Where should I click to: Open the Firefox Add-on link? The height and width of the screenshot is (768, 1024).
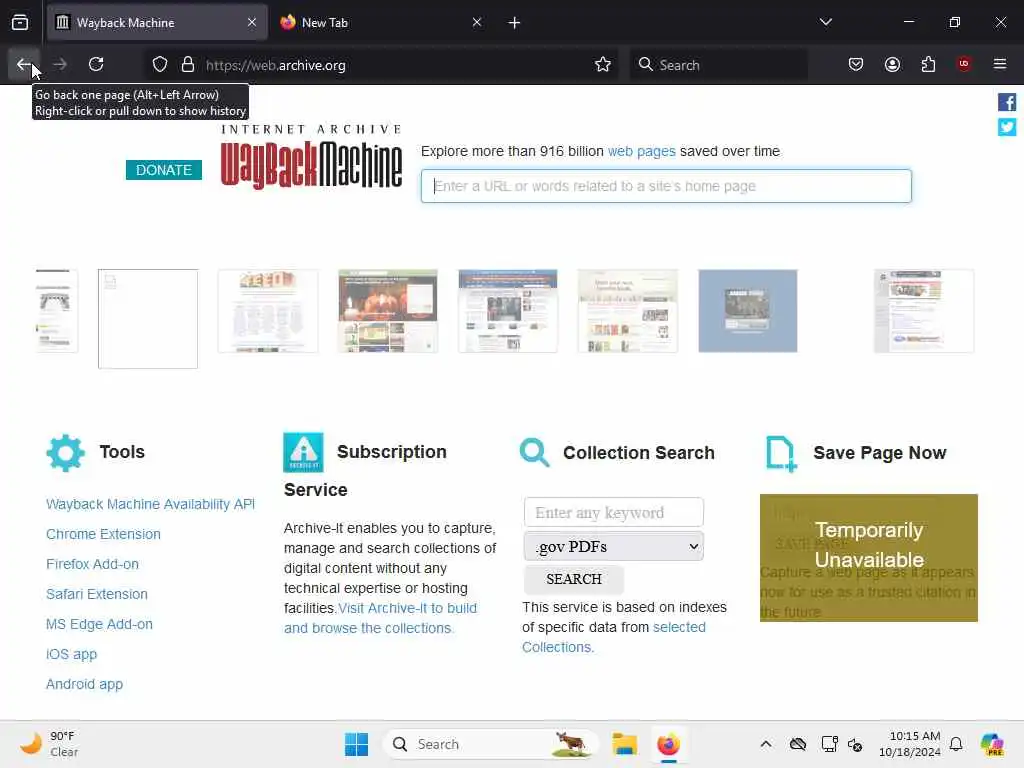point(92,564)
